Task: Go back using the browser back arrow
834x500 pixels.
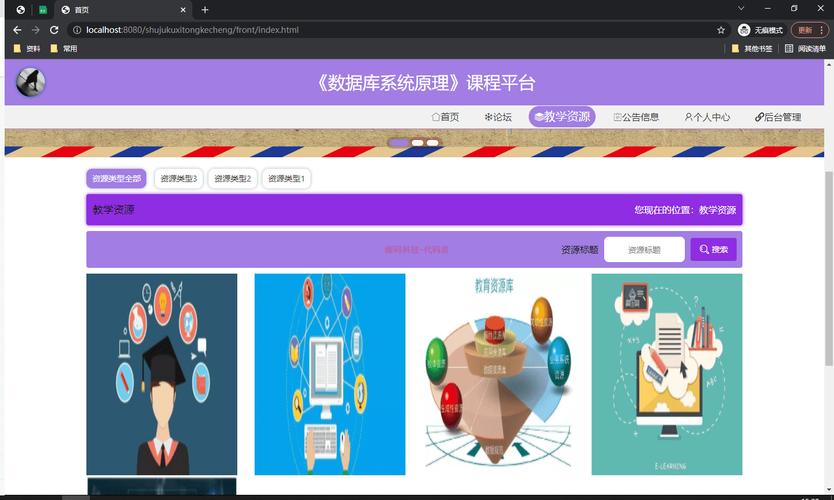Action: [x=17, y=30]
